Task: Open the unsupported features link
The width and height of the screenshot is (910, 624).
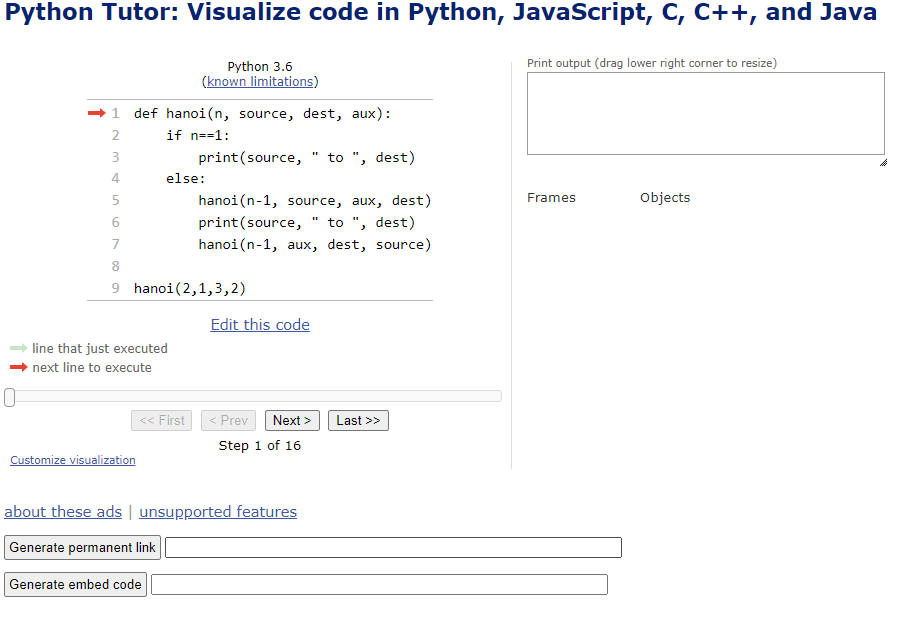Action: tap(218, 511)
